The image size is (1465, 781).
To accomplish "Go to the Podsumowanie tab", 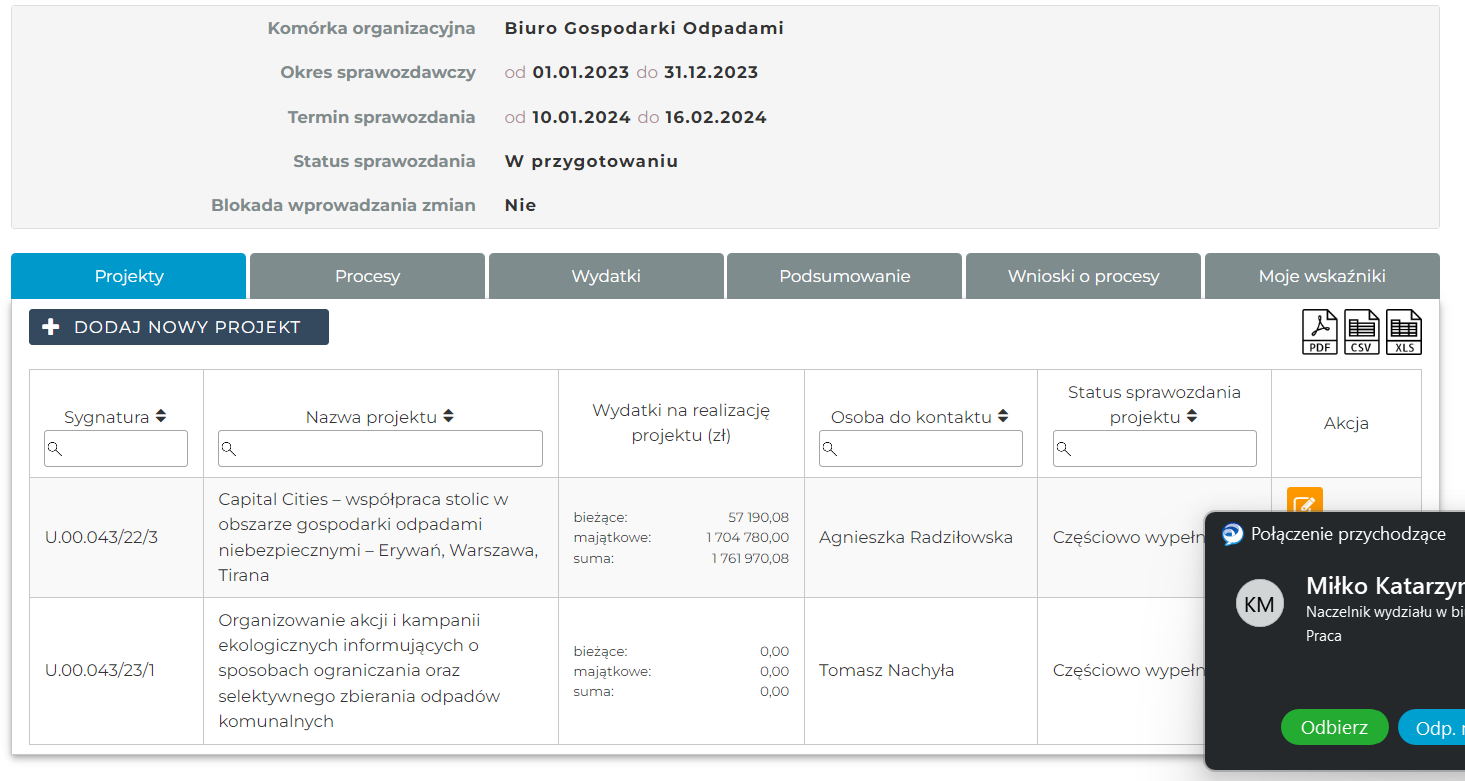I will tap(844, 276).
